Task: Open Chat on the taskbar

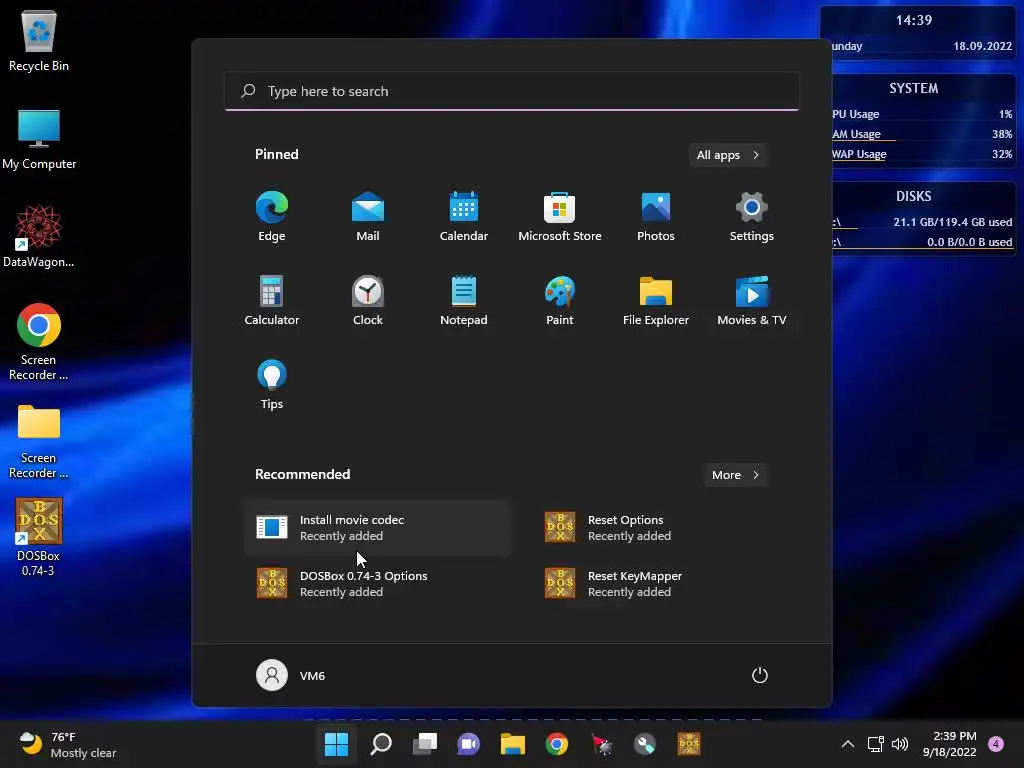Action: [x=468, y=744]
